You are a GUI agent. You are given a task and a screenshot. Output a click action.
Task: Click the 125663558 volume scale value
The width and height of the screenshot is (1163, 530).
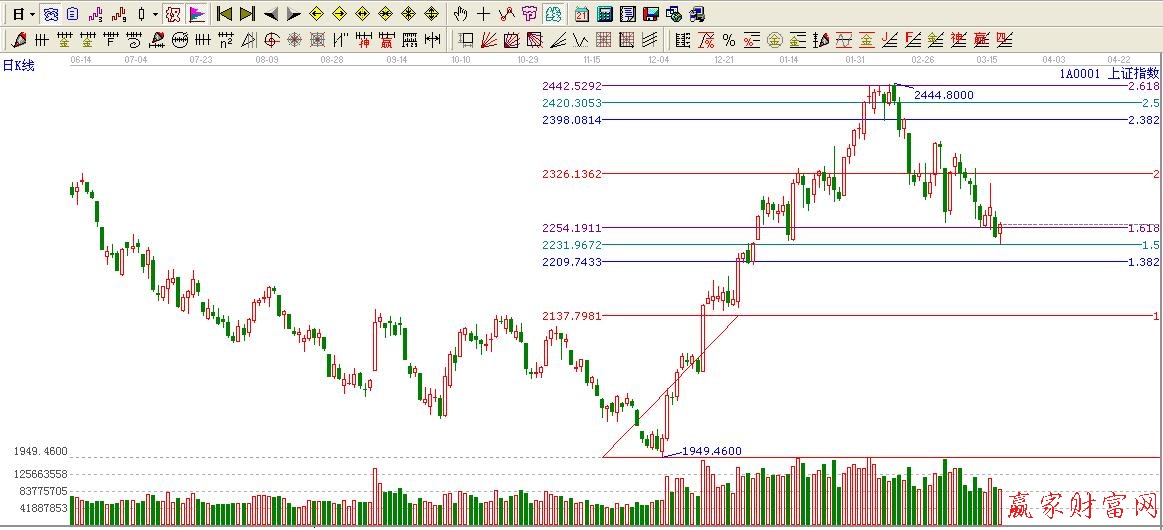41,474
